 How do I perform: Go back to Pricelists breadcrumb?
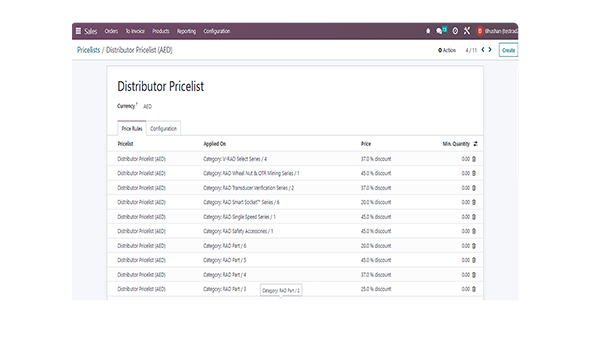(x=88, y=50)
